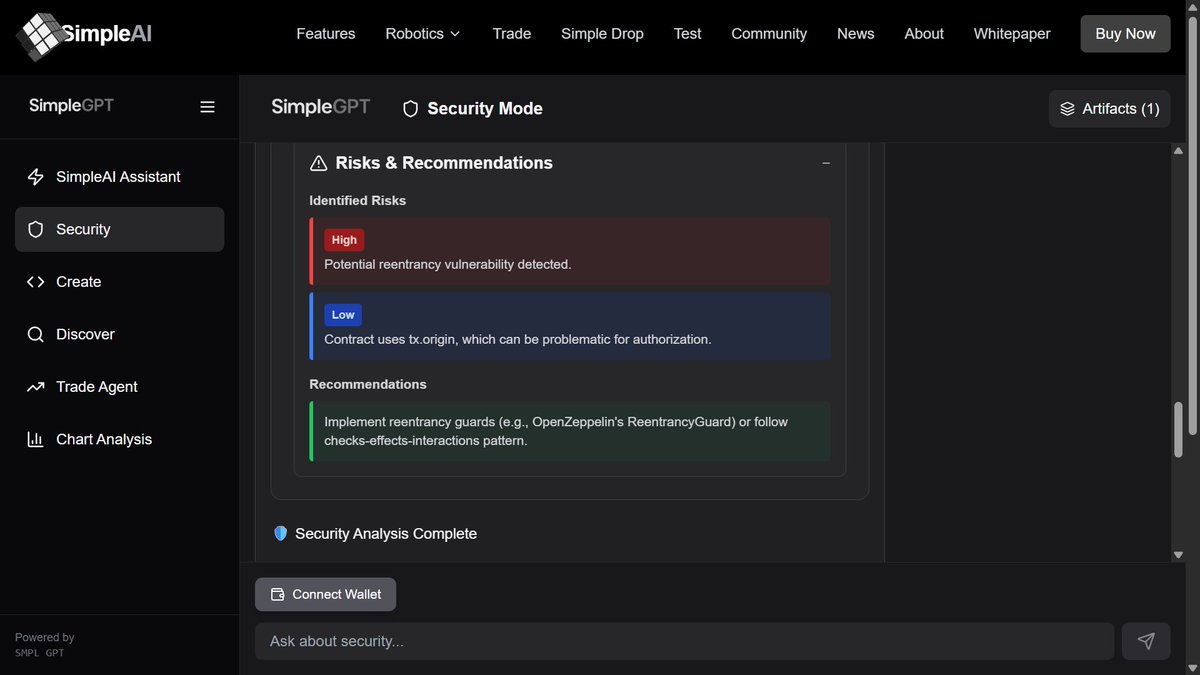The image size is (1200, 675).
Task: Click the lightning bolt icon beside SimpleAI Assistant
Action: [x=36, y=177]
